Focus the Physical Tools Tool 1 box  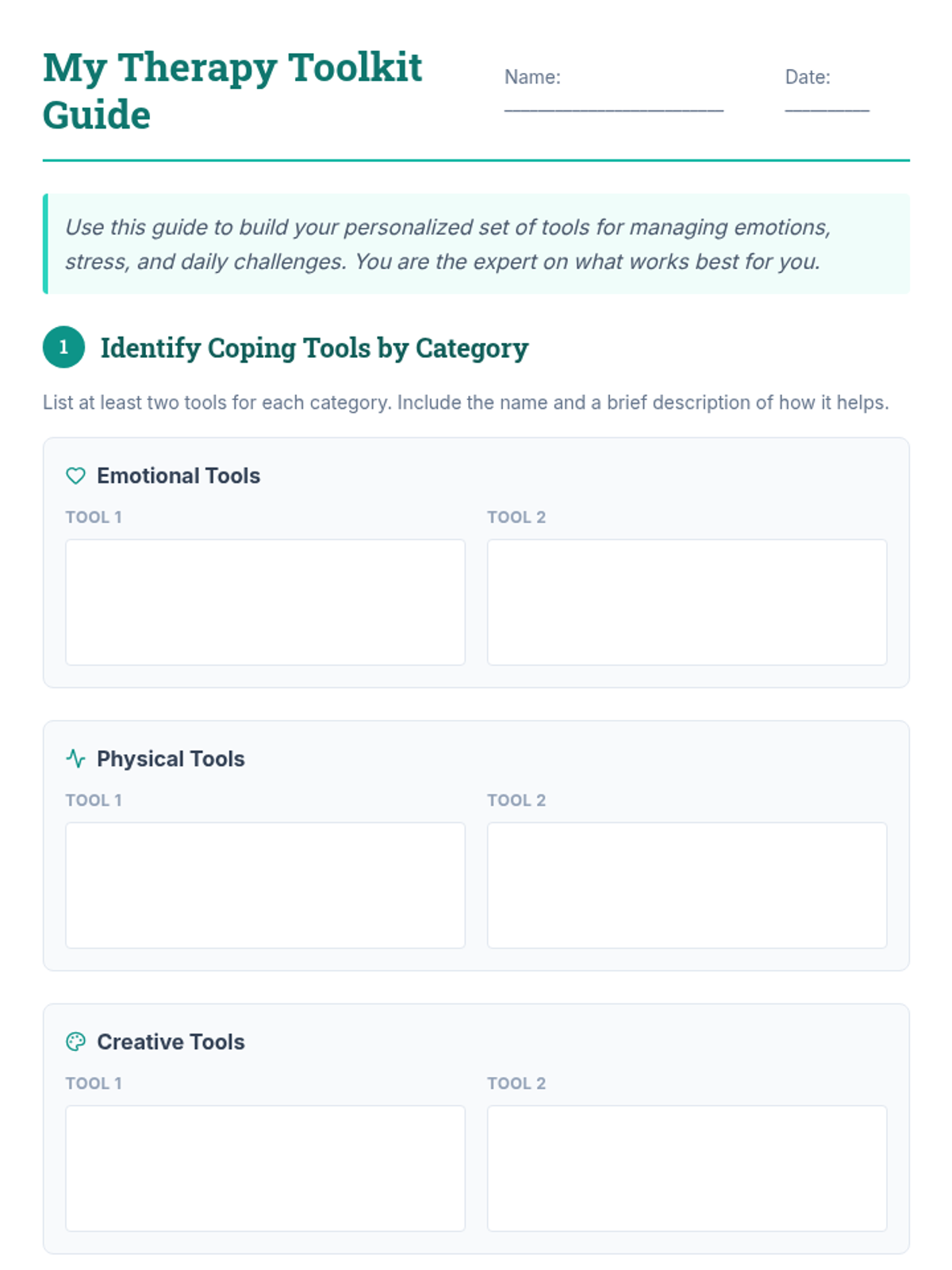pos(265,885)
